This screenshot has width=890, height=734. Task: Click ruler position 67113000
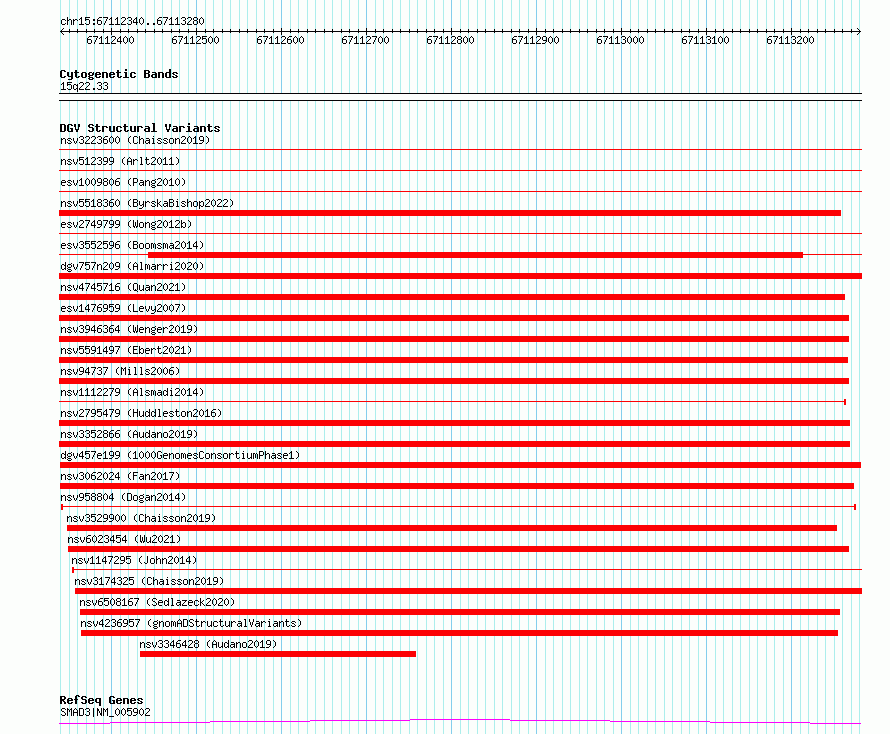click(620, 40)
